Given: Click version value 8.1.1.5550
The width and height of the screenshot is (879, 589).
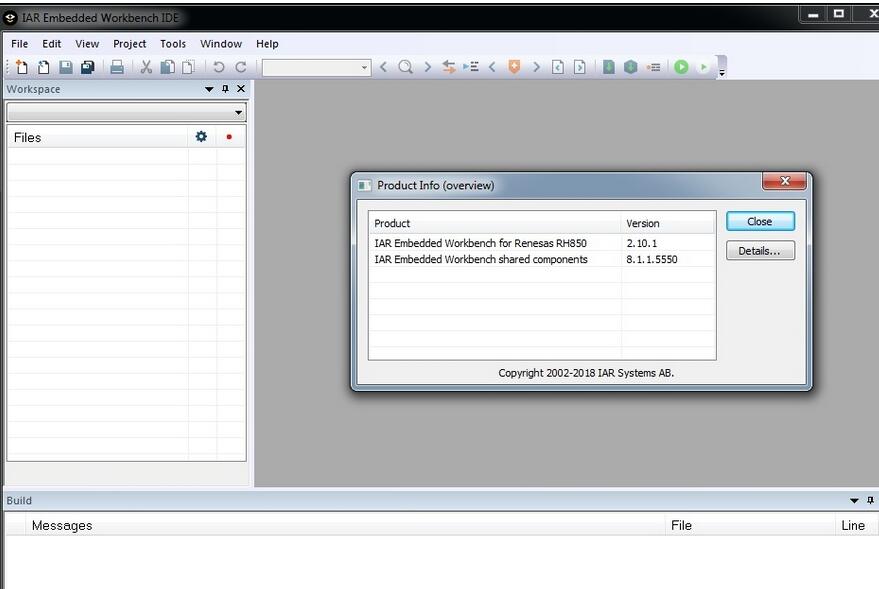Looking at the screenshot, I should tap(652, 259).
